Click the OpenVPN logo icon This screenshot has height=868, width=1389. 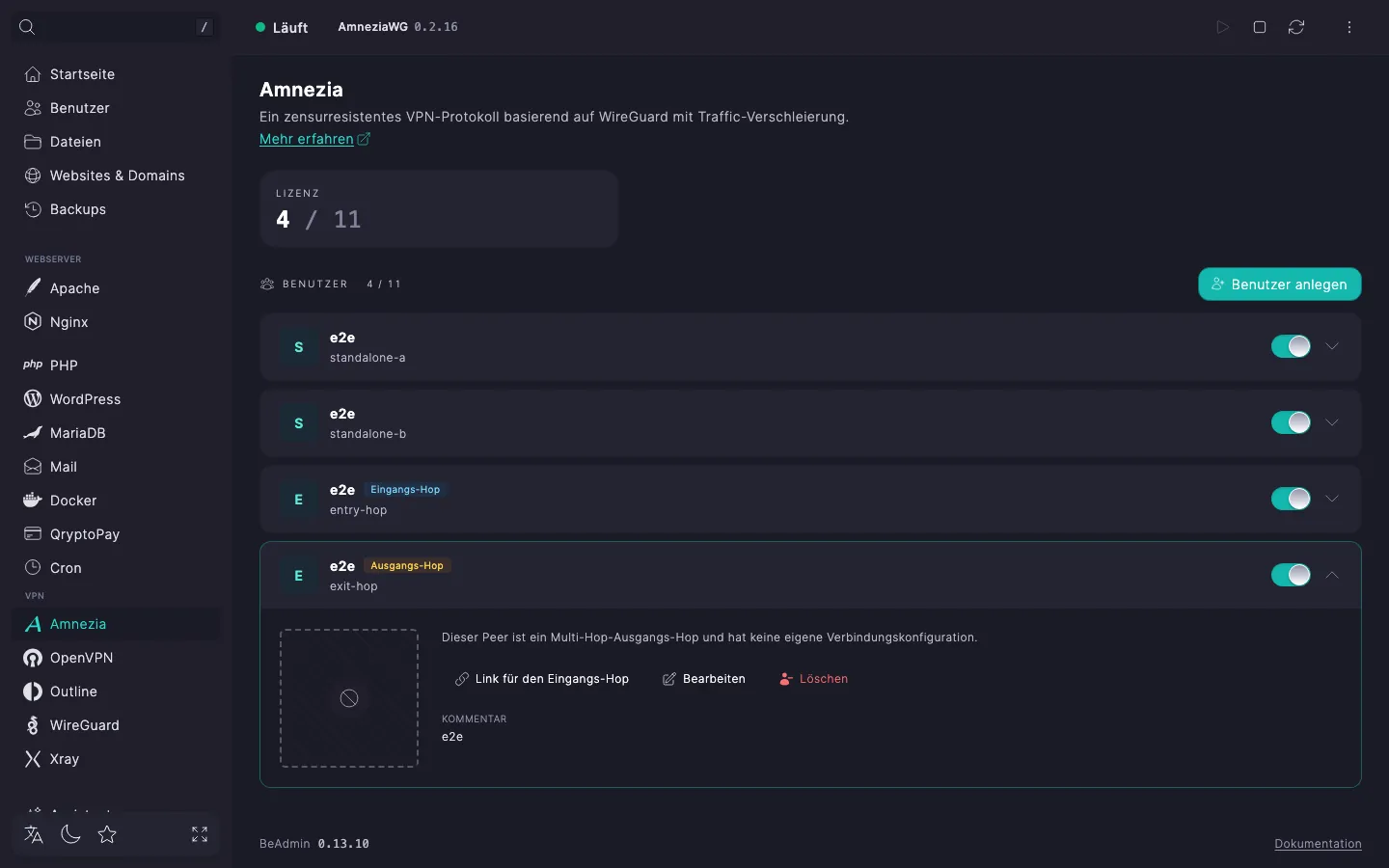[x=33, y=658]
